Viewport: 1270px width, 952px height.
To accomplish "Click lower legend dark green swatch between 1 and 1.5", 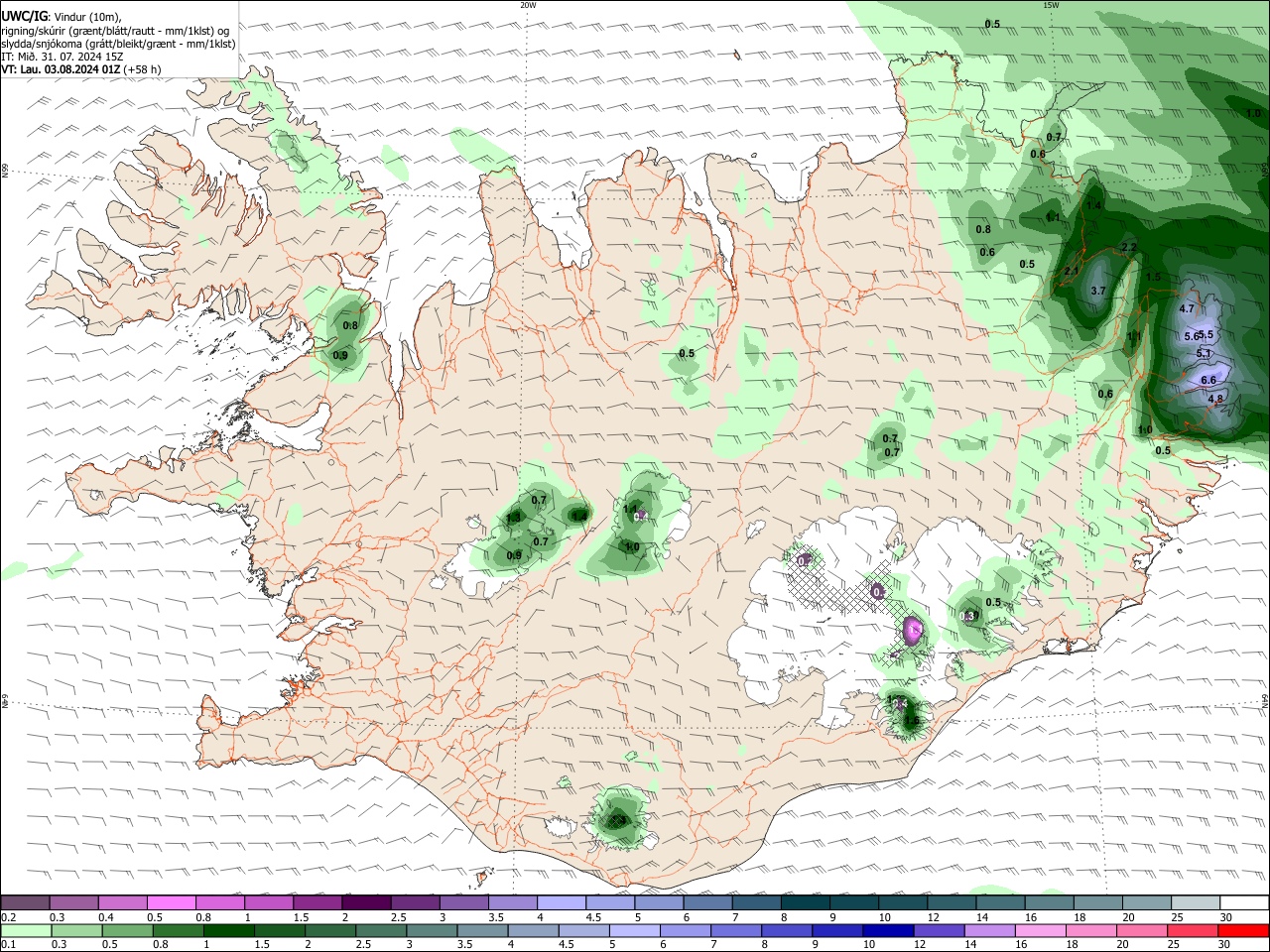I will click(228, 931).
